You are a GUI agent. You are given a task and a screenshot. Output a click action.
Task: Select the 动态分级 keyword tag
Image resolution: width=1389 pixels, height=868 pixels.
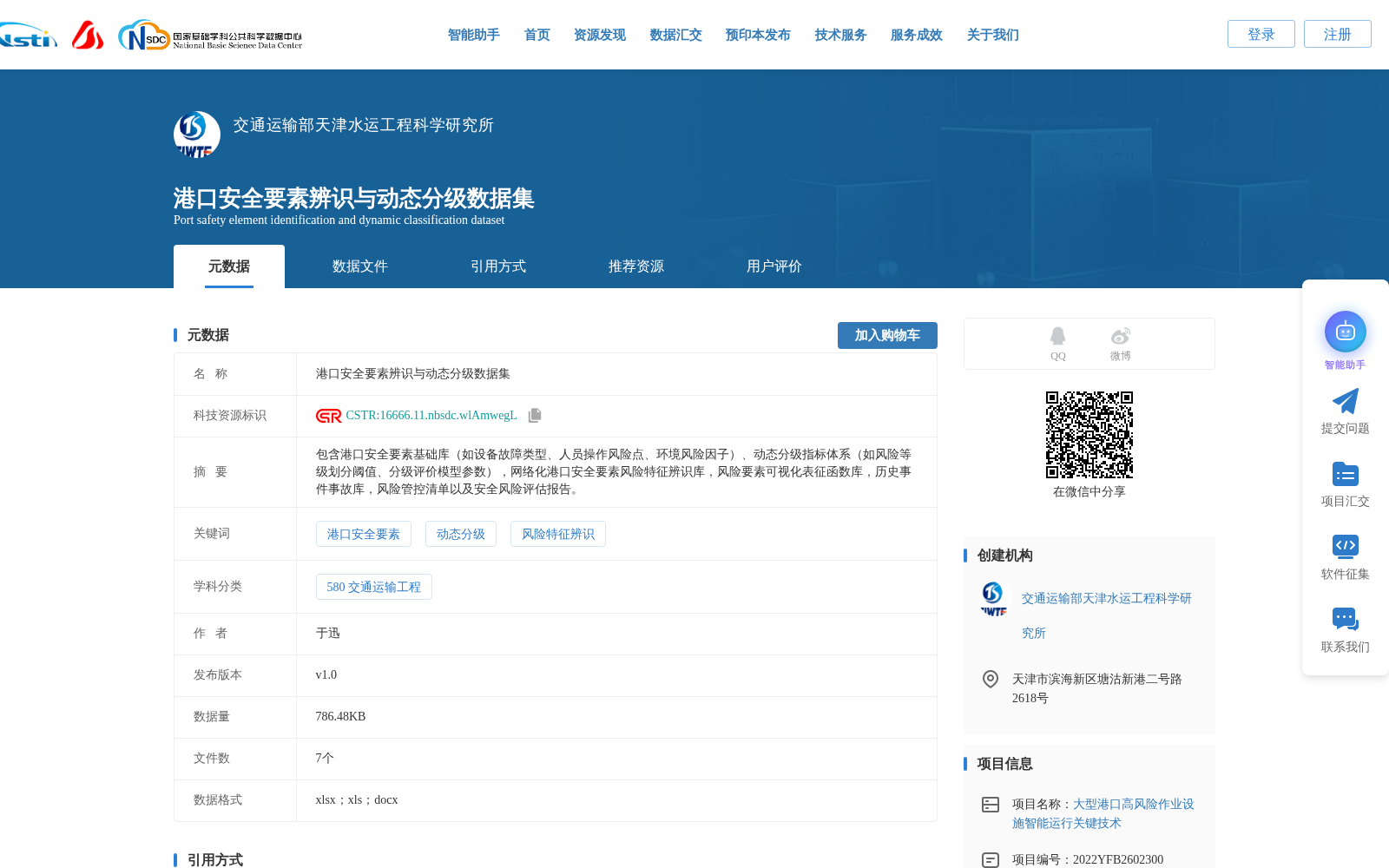[x=461, y=534]
